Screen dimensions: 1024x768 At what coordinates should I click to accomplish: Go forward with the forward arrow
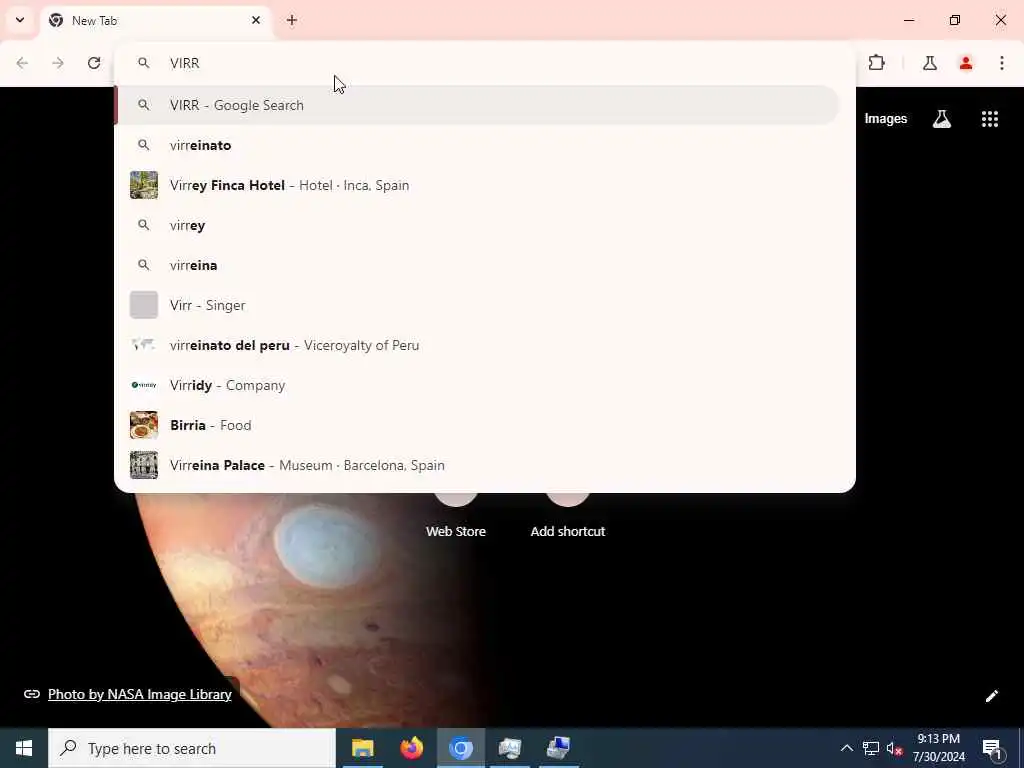coord(58,63)
